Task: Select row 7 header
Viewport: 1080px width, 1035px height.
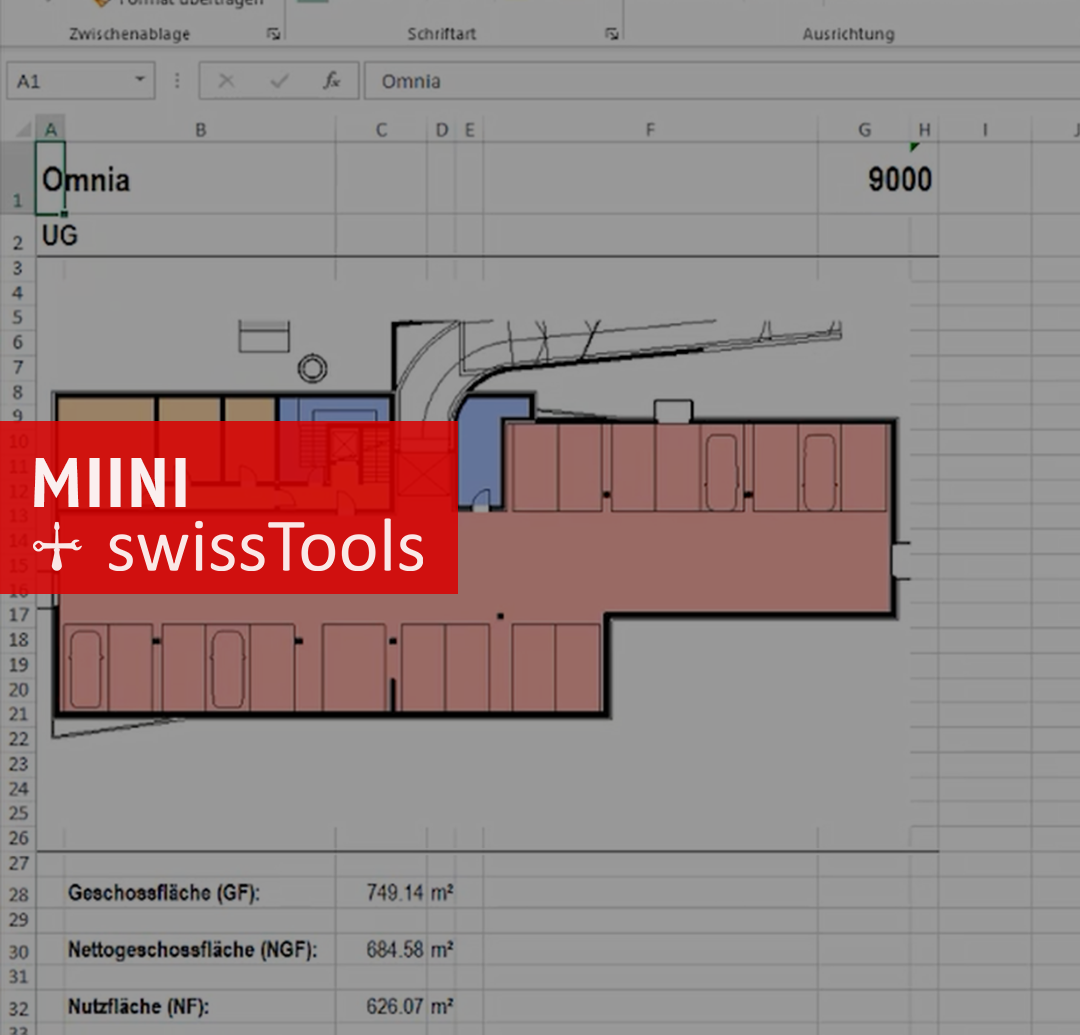Action: 18,367
